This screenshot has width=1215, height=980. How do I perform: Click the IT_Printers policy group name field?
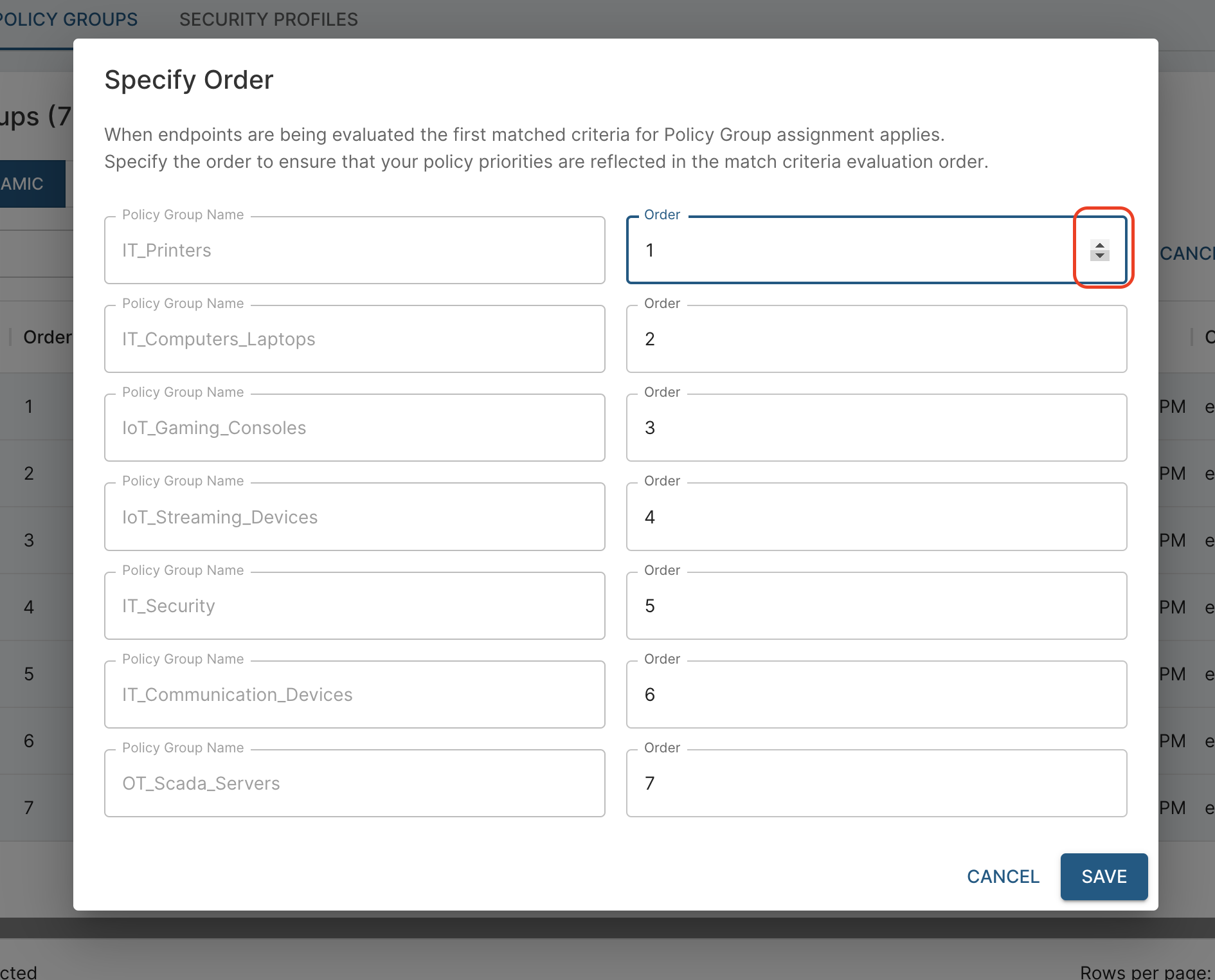354,250
